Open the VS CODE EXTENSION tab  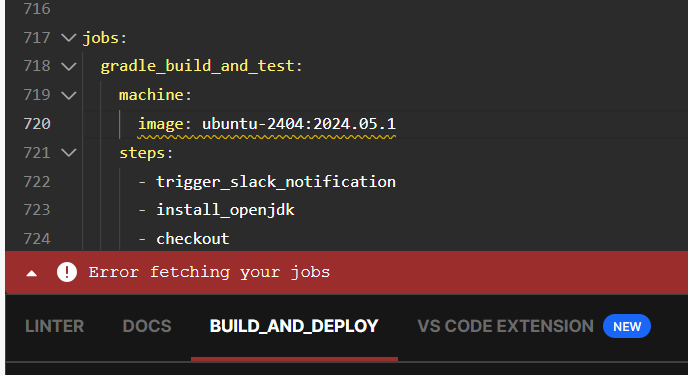tap(505, 326)
